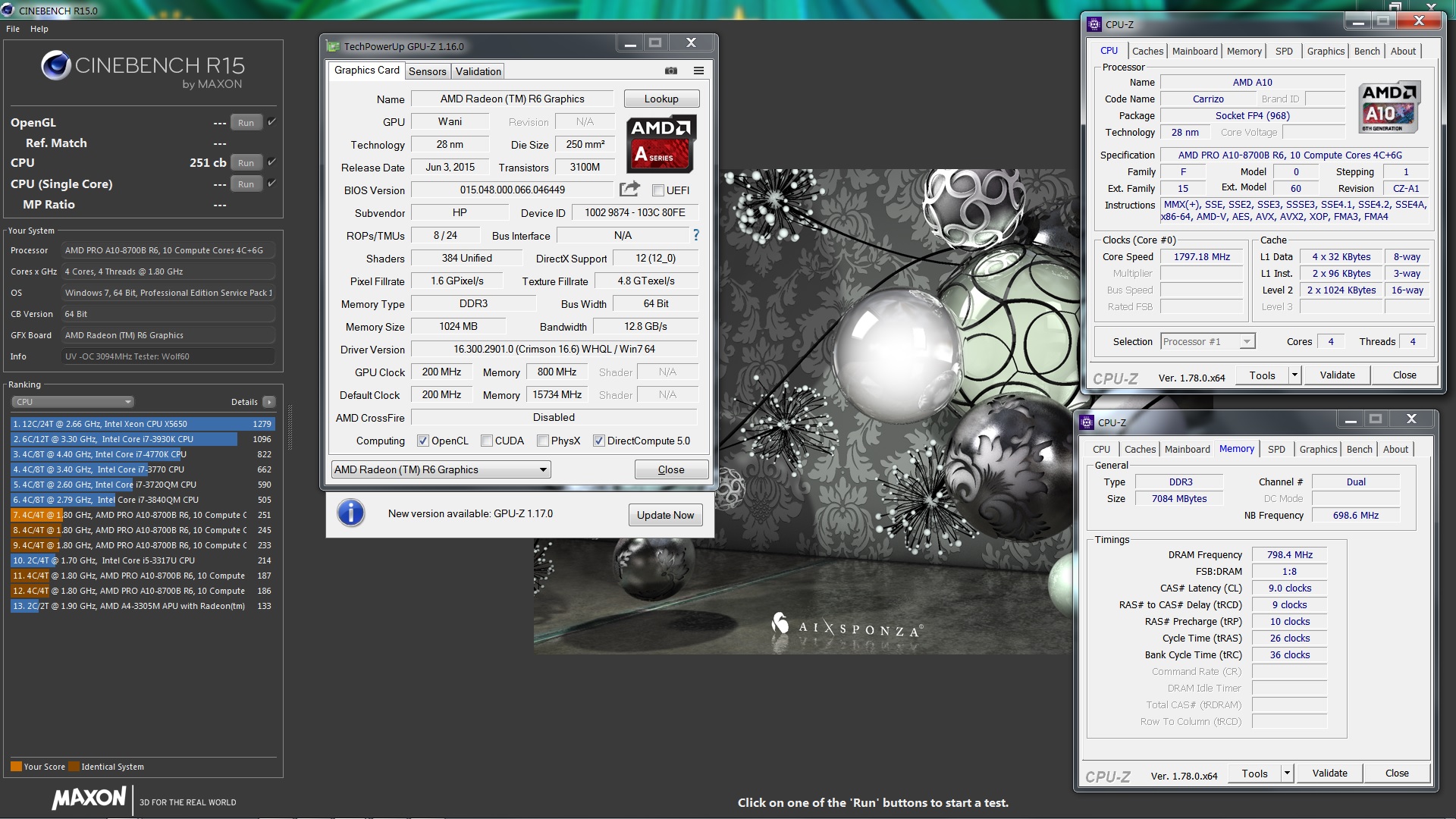This screenshot has width=1456, height=819.
Task: Select the orange 251 score ranking row
Action: coord(143,515)
